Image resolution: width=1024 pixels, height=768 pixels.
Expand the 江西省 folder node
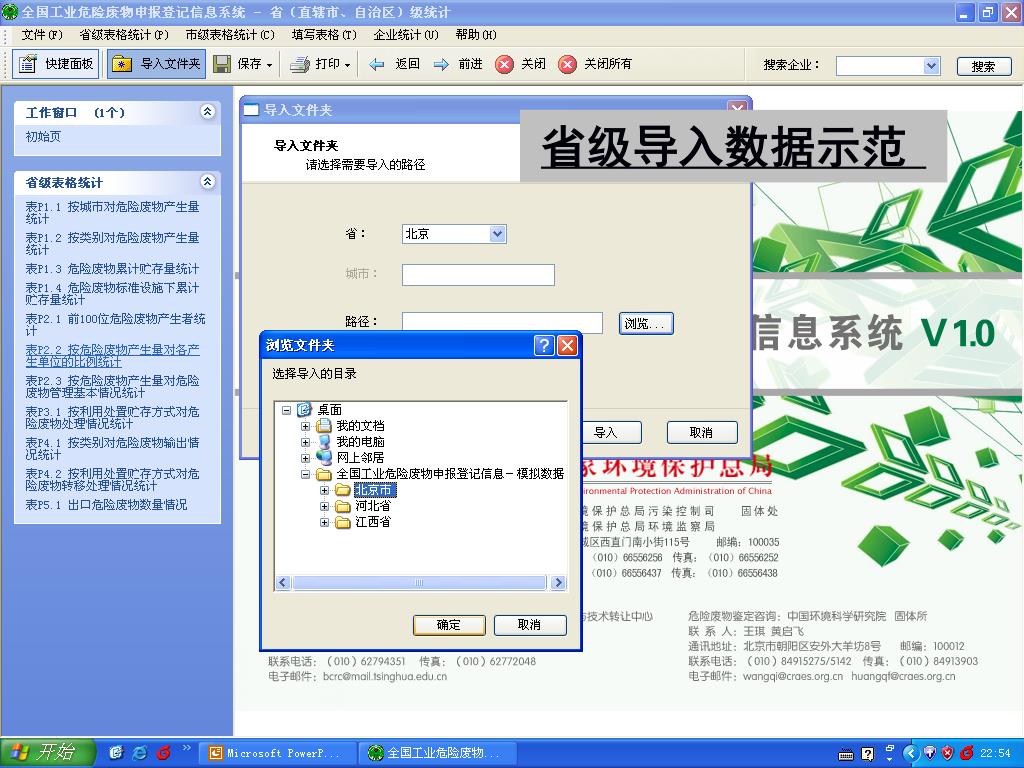[x=324, y=522]
